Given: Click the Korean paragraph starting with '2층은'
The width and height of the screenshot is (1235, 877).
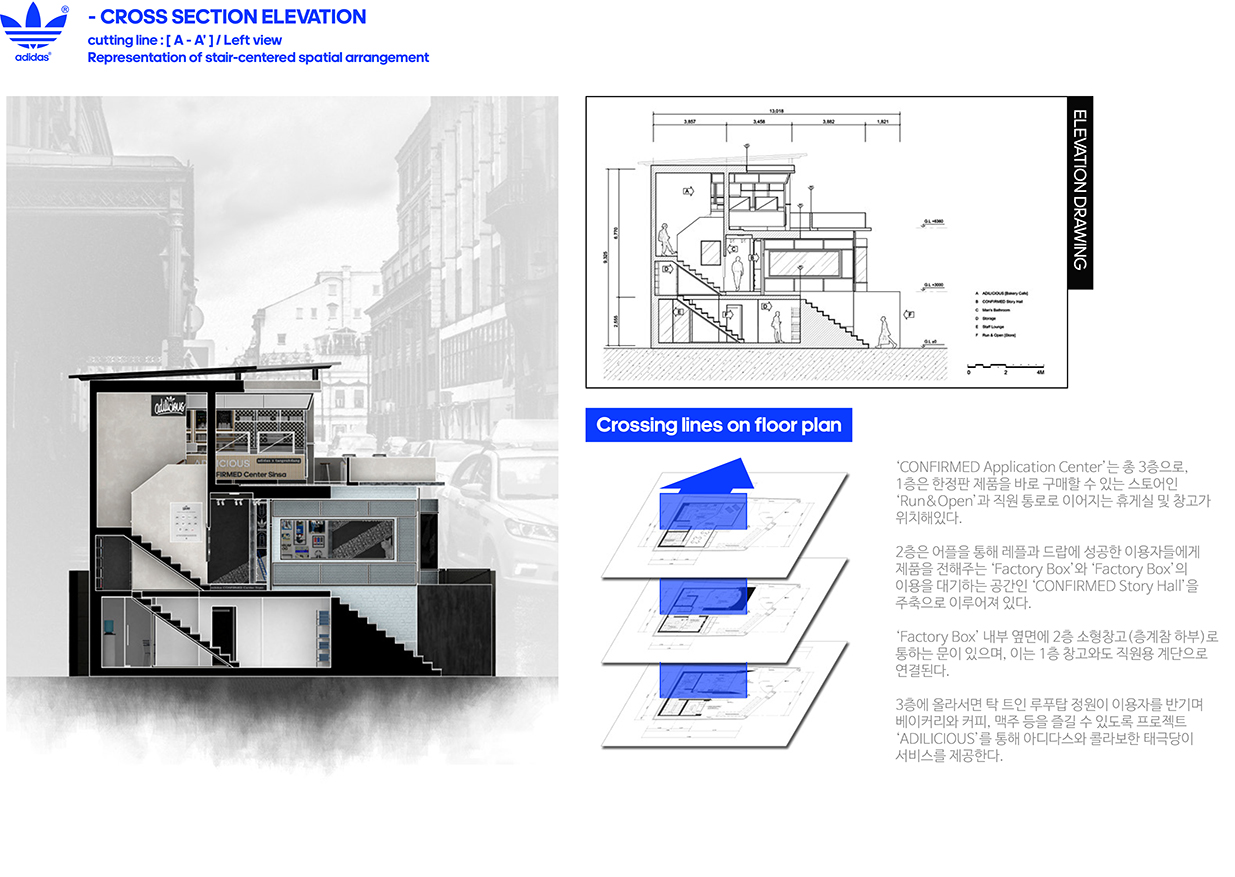Looking at the screenshot, I should (1048, 578).
